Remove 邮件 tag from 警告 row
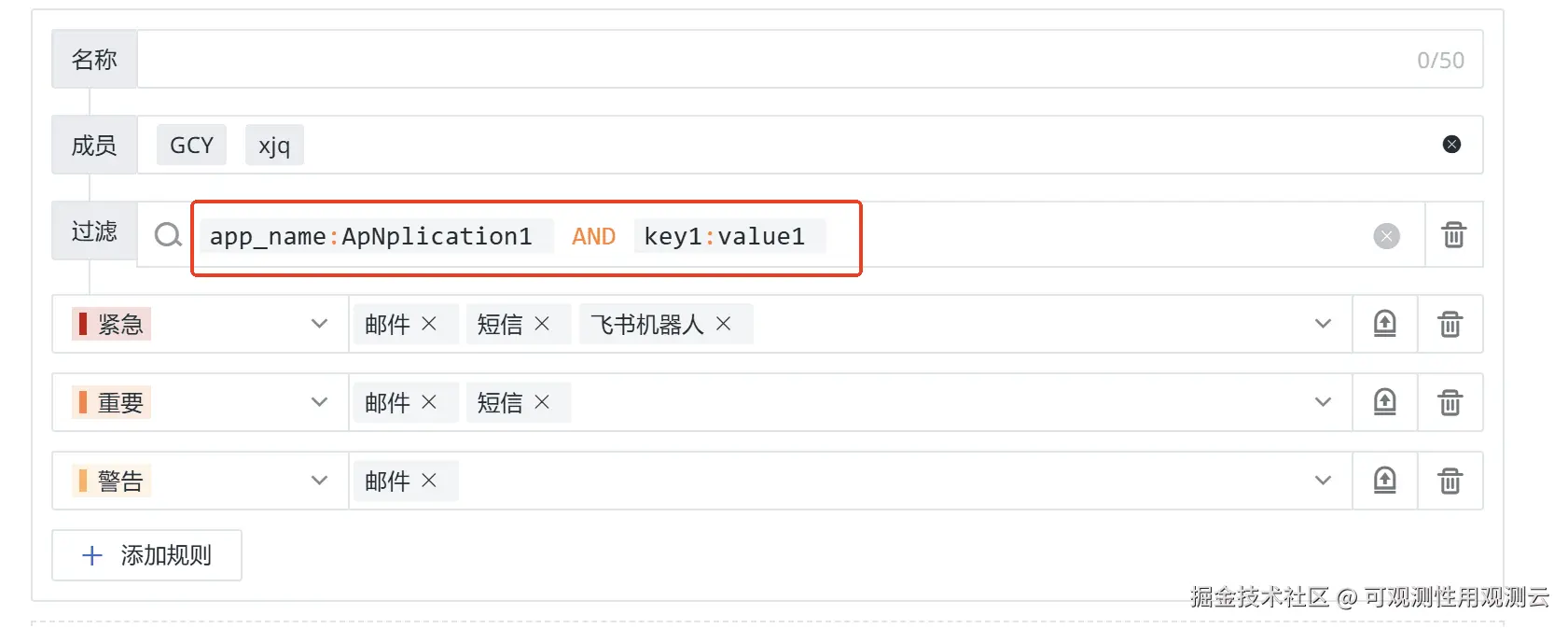 point(429,481)
